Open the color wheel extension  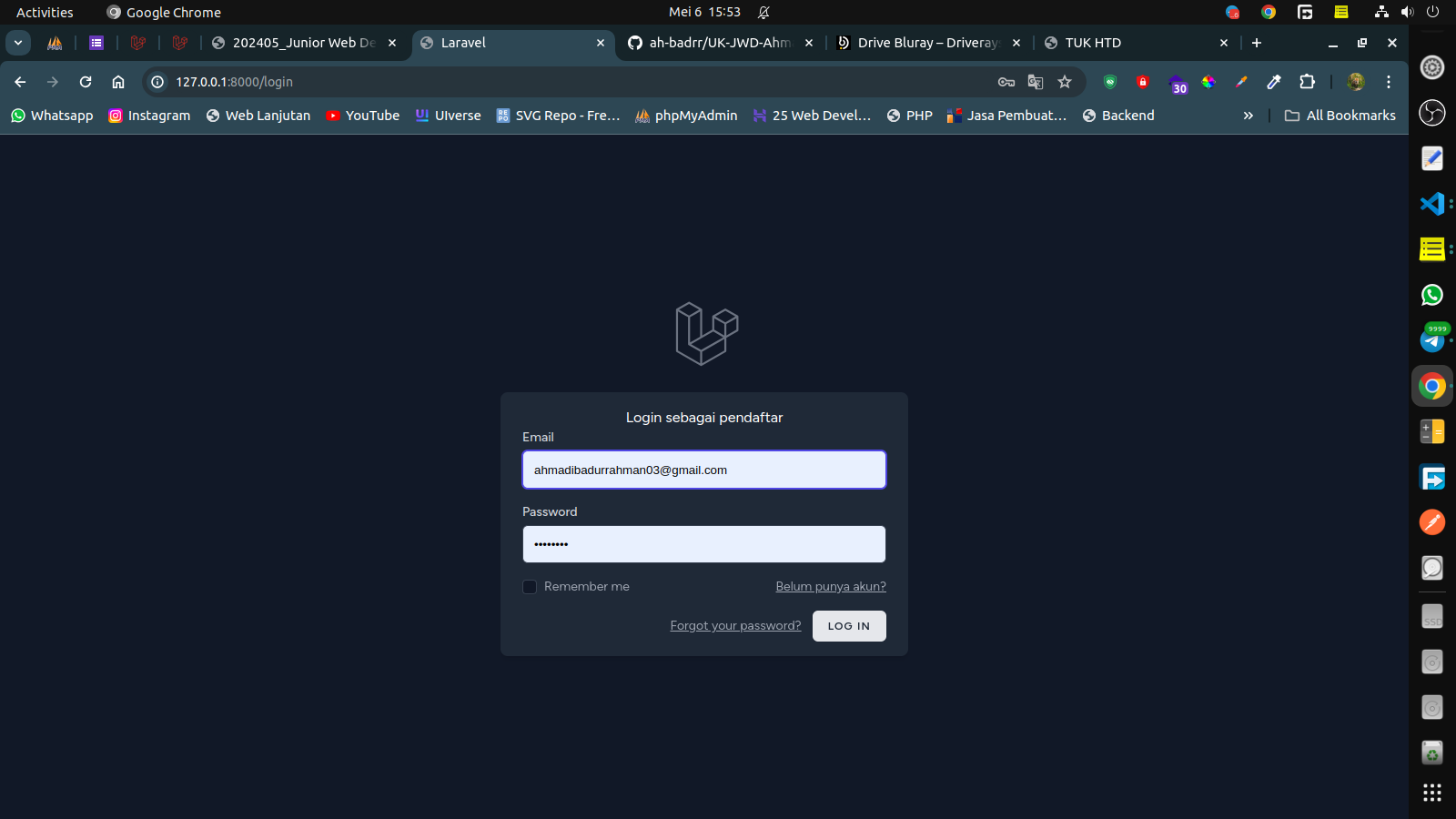1208,82
